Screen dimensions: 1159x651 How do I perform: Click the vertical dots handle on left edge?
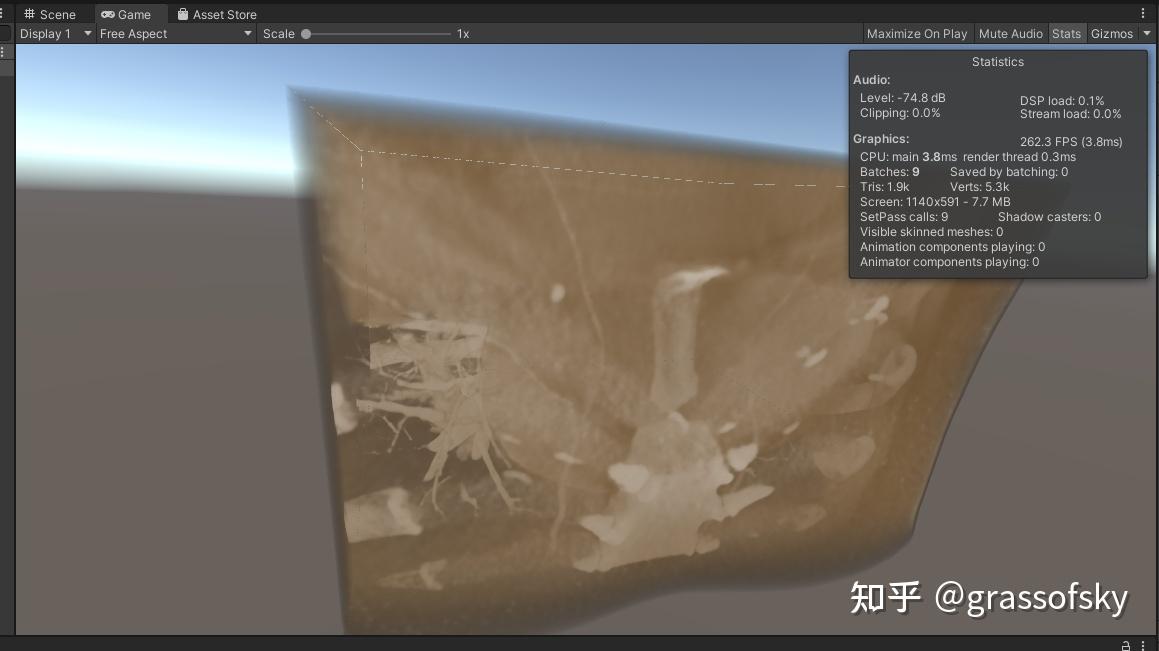click(x=3, y=52)
